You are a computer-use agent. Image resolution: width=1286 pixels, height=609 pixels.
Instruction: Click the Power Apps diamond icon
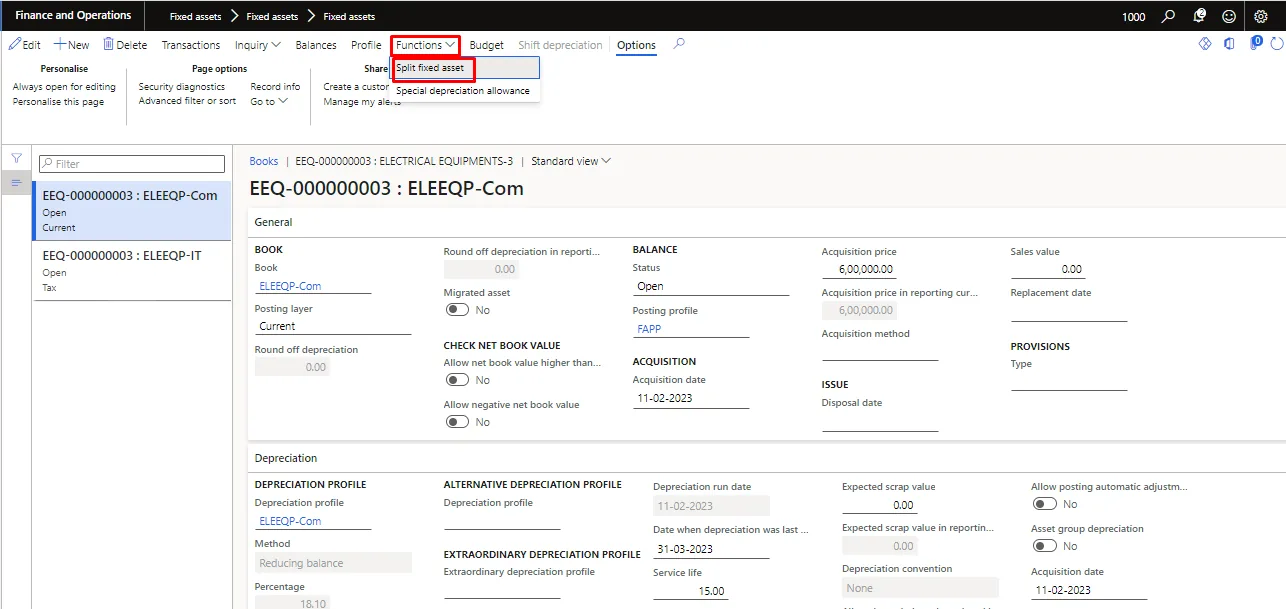coord(1205,44)
